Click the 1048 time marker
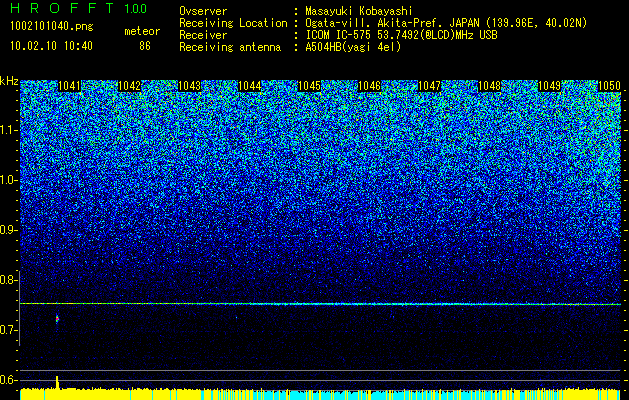The image size is (629, 400). pyautogui.click(x=489, y=86)
